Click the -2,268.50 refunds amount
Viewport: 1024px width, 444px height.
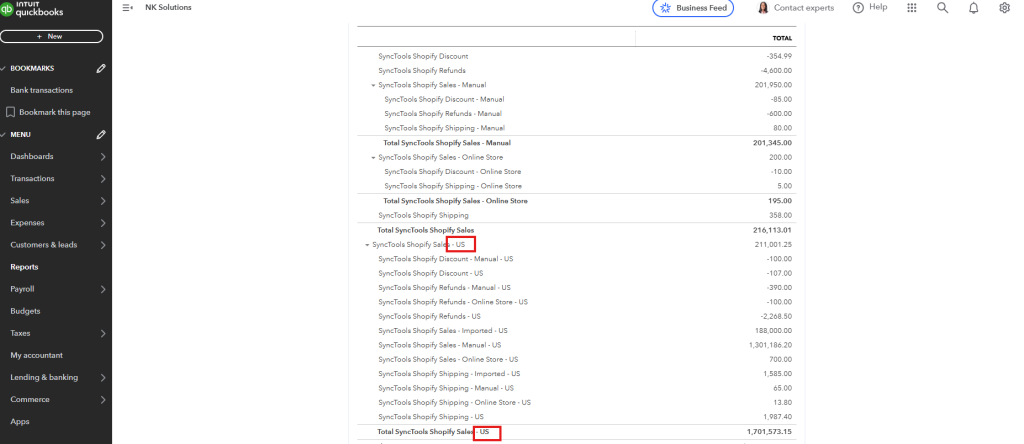click(x=776, y=316)
